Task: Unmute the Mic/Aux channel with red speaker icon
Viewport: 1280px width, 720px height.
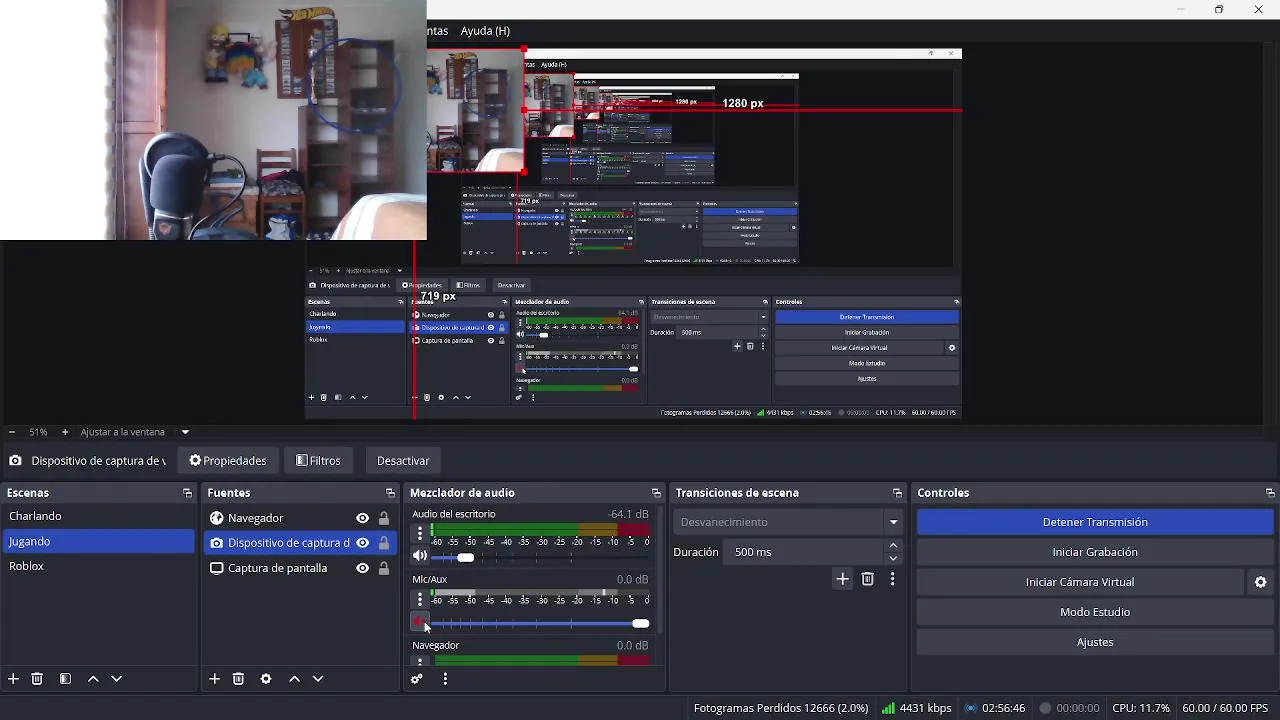Action: (x=420, y=622)
